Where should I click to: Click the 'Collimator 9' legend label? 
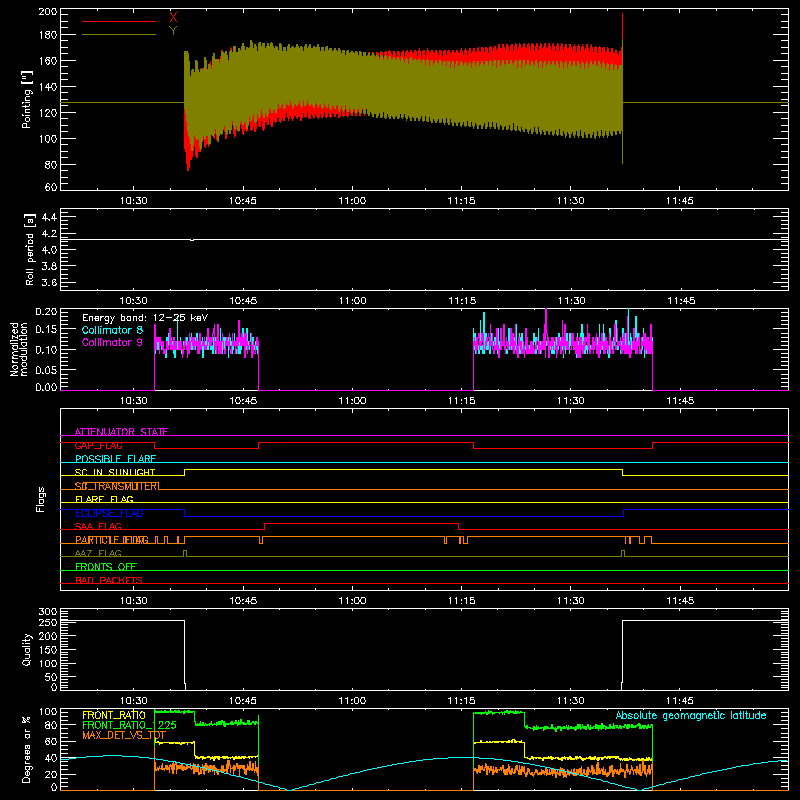(112, 342)
